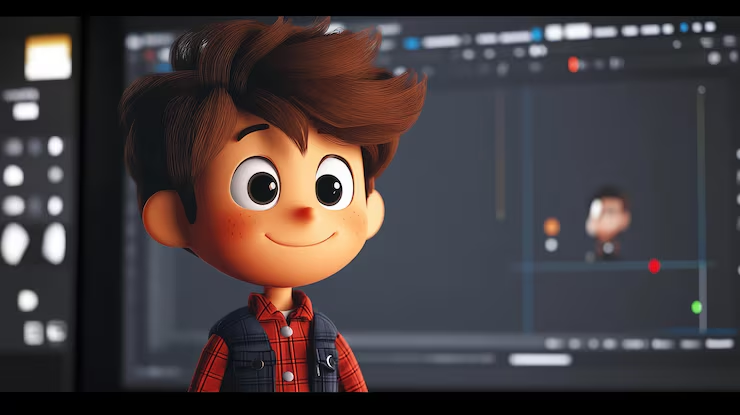Click the blue highlighted icon at top right

(x=684, y=27)
